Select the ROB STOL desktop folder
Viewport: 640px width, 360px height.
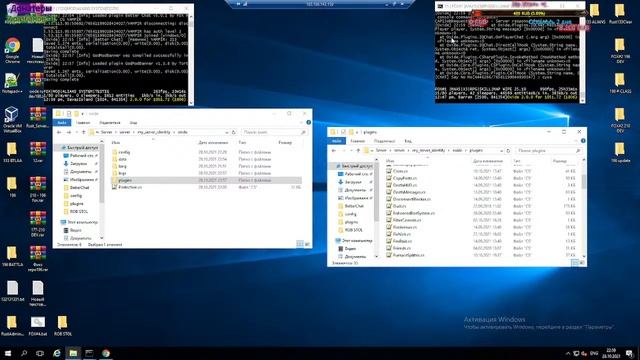point(62,325)
